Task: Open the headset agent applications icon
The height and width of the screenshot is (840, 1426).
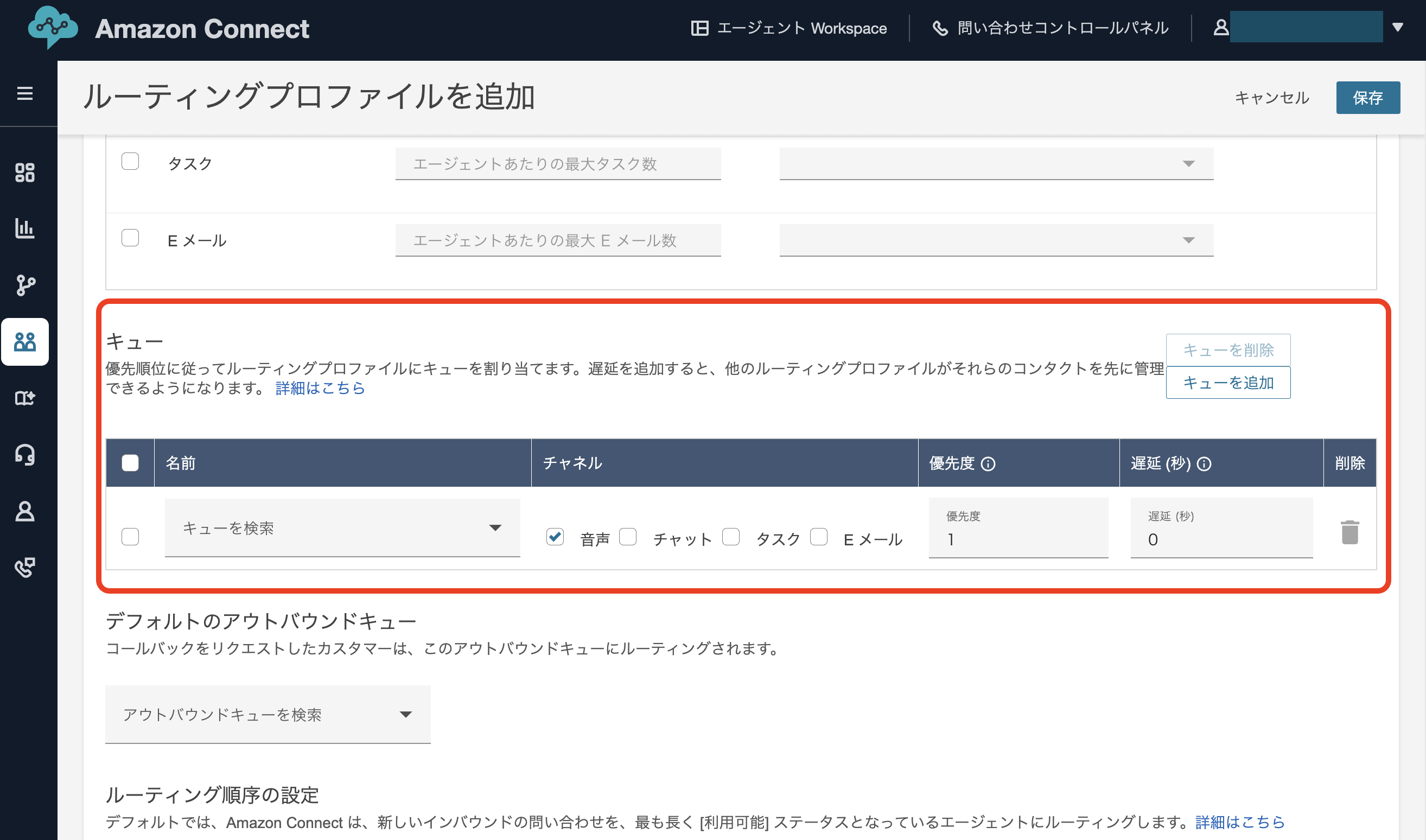Action: click(25, 455)
